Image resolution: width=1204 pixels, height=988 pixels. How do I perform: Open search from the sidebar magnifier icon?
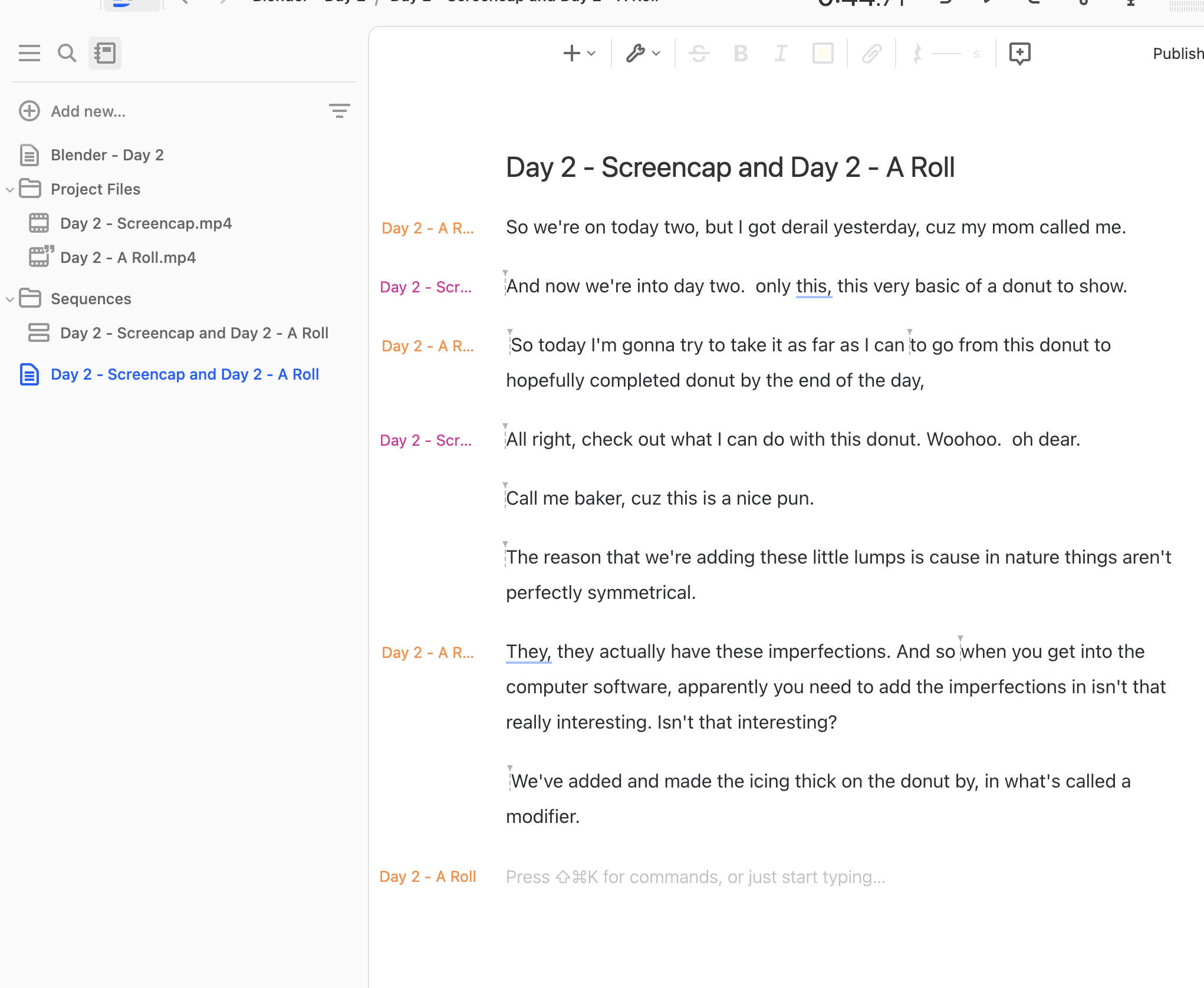pos(67,53)
